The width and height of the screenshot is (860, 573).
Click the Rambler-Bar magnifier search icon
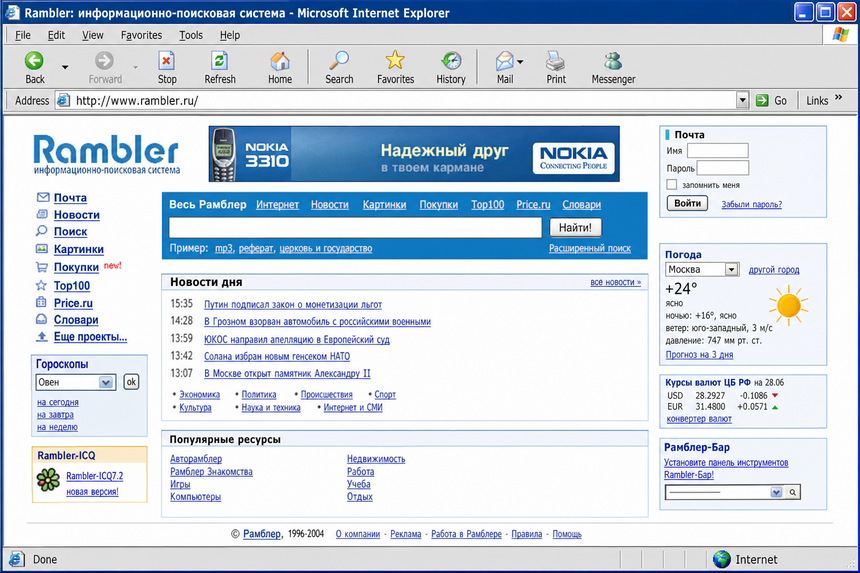[x=793, y=492]
